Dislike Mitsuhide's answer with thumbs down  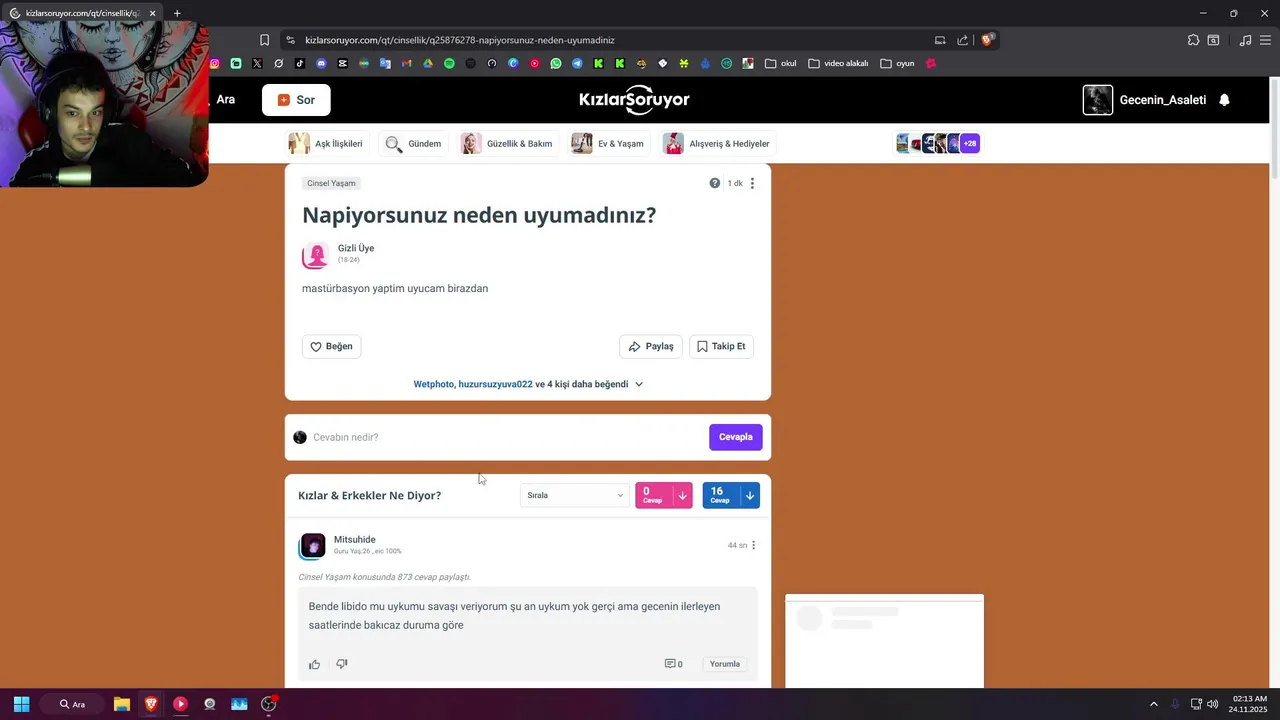click(x=341, y=664)
